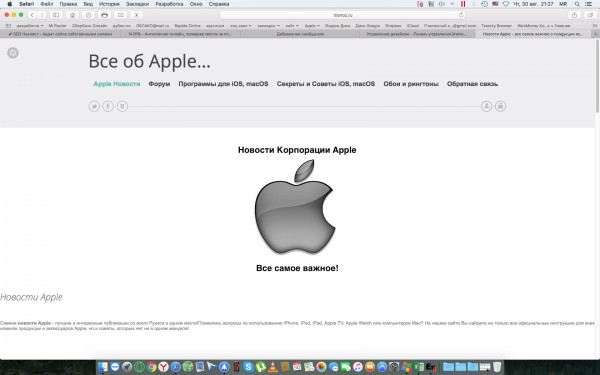Show all tabs overview icon

pos(590,15)
